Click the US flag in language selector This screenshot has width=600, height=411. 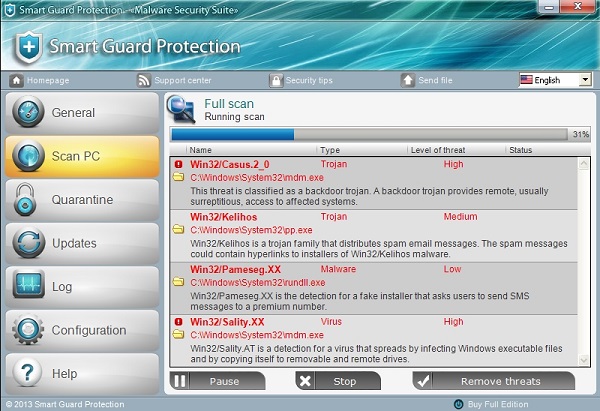[x=527, y=80]
